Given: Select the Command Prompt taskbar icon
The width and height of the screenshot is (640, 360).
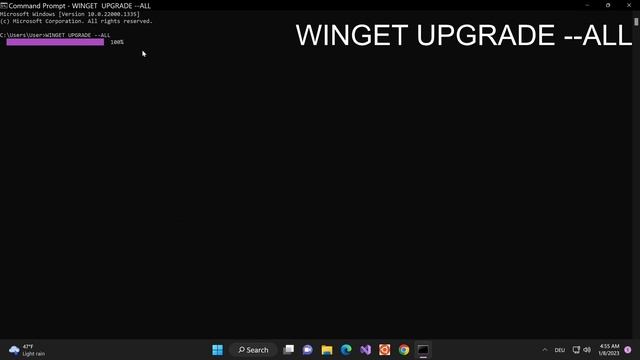Looking at the screenshot, I should (x=423, y=350).
